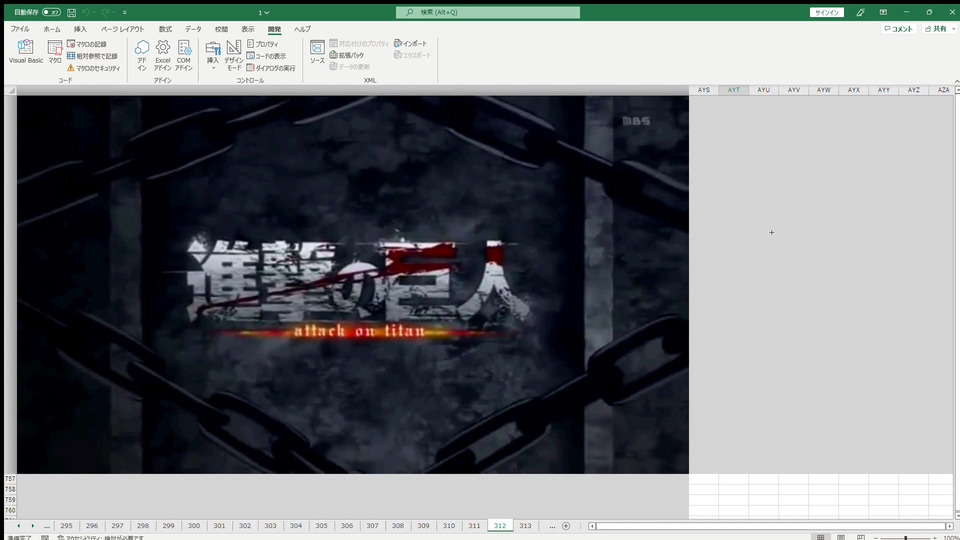
Task: Toggle Design Mode (デザインモード)
Action: pos(233,56)
